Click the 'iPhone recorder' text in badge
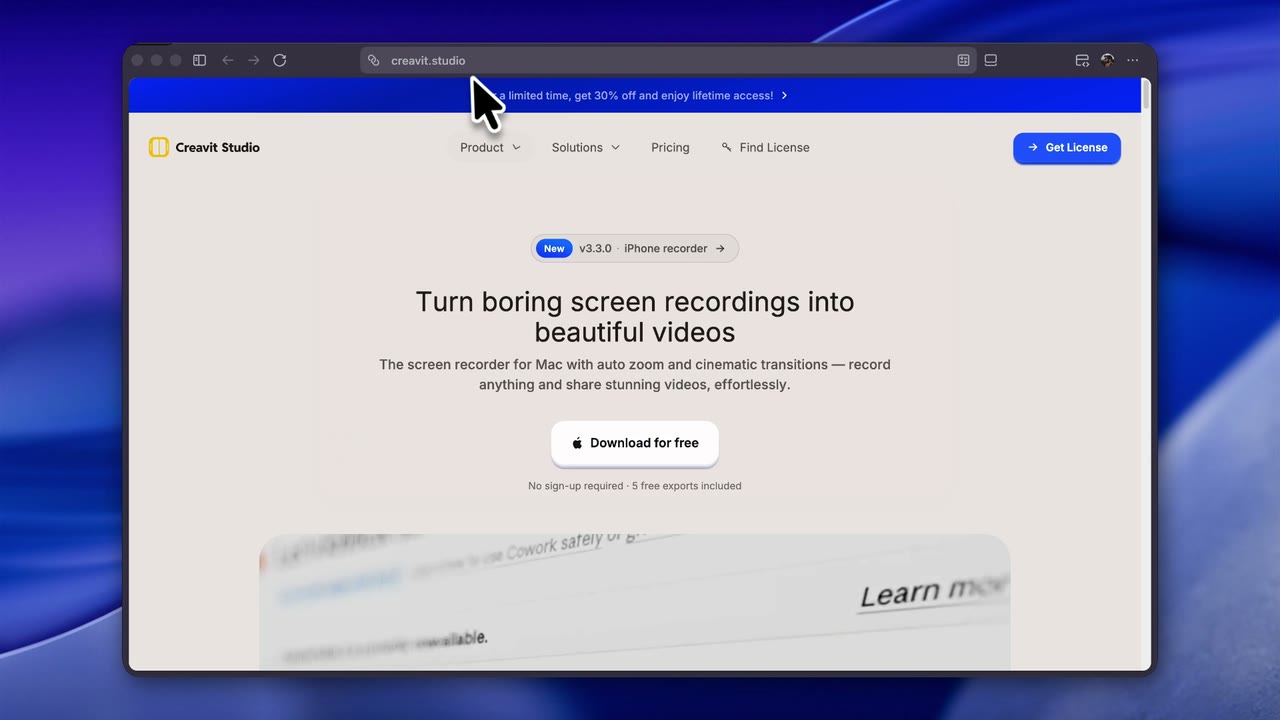This screenshot has width=1280, height=720. click(x=666, y=248)
